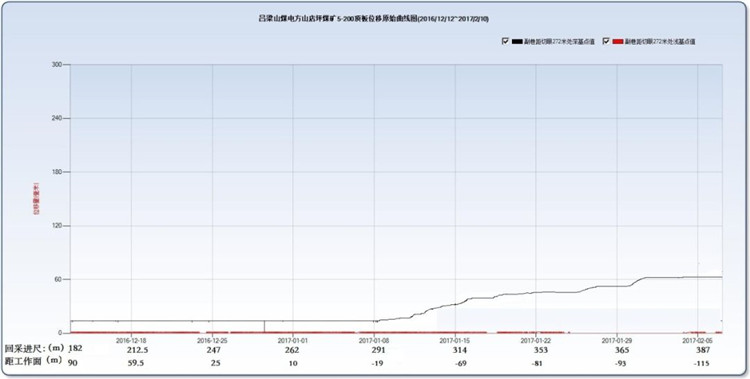The width and height of the screenshot is (750, 379).
Task: Click the 2017-02-05 date label
Action: click(x=697, y=340)
